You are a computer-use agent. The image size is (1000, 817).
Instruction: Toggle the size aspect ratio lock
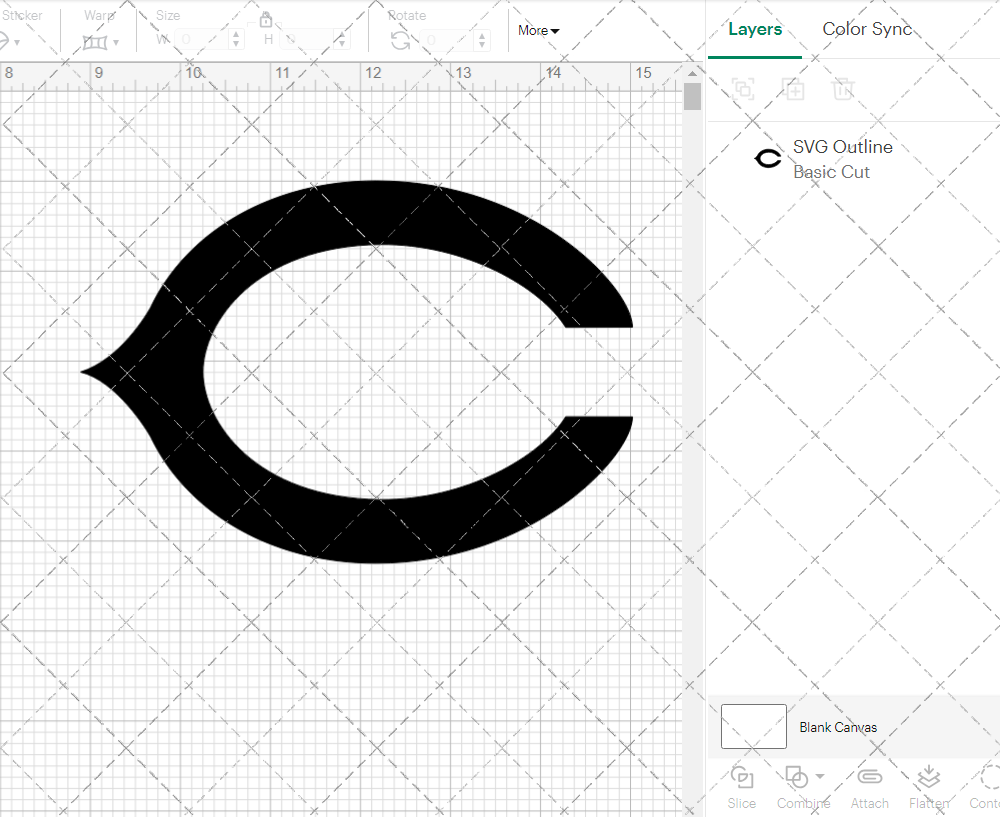point(266,20)
